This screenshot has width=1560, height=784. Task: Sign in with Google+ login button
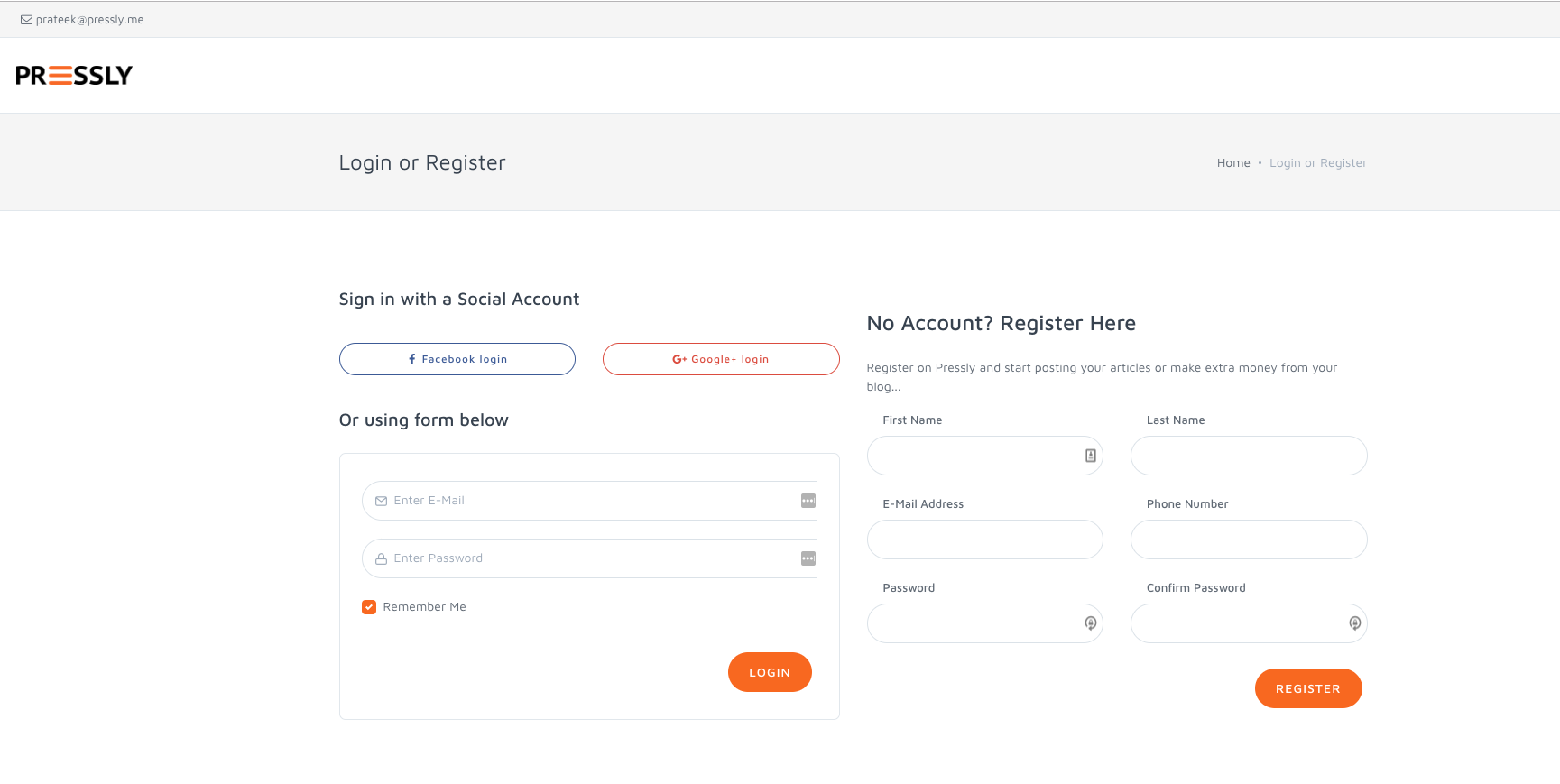[x=720, y=359]
